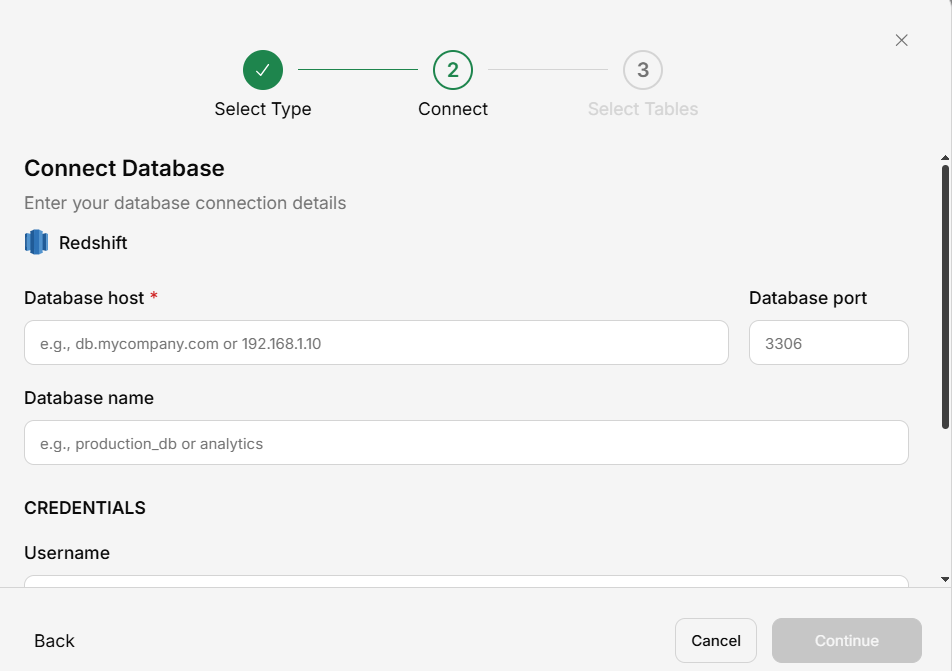The image size is (952, 671).
Task: Click the step 3 circle
Action: (x=643, y=70)
